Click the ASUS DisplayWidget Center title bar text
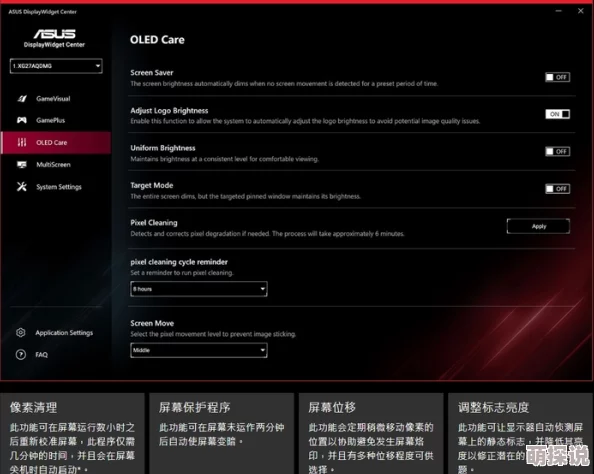 click(x=42, y=12)
